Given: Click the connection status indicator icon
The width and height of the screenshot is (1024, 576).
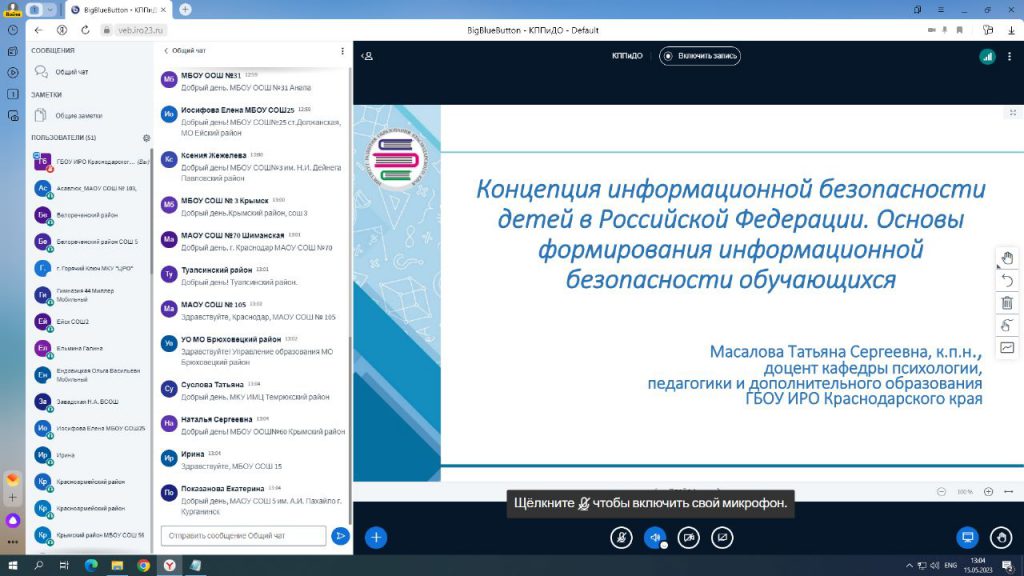Looking at the screenshot, I should pyautogui.click(x=987, y=57).
